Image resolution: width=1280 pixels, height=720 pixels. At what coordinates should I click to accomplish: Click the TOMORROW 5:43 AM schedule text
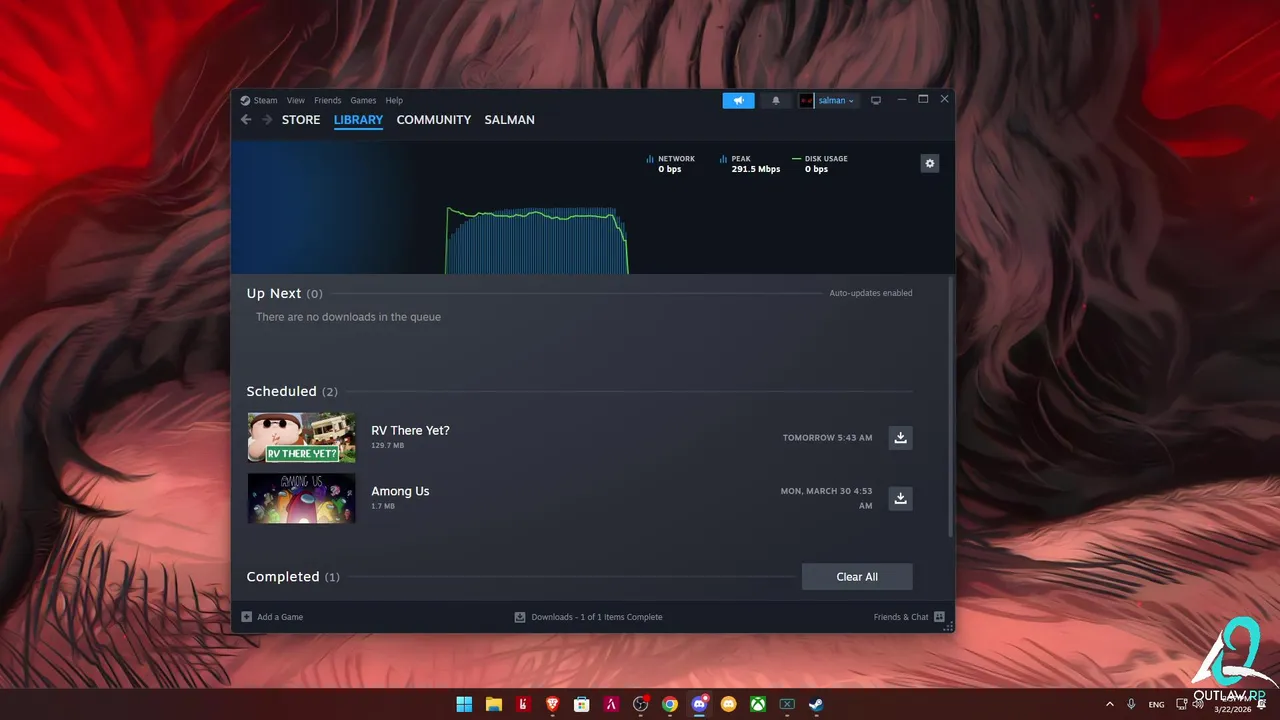(x=827, y=438)
